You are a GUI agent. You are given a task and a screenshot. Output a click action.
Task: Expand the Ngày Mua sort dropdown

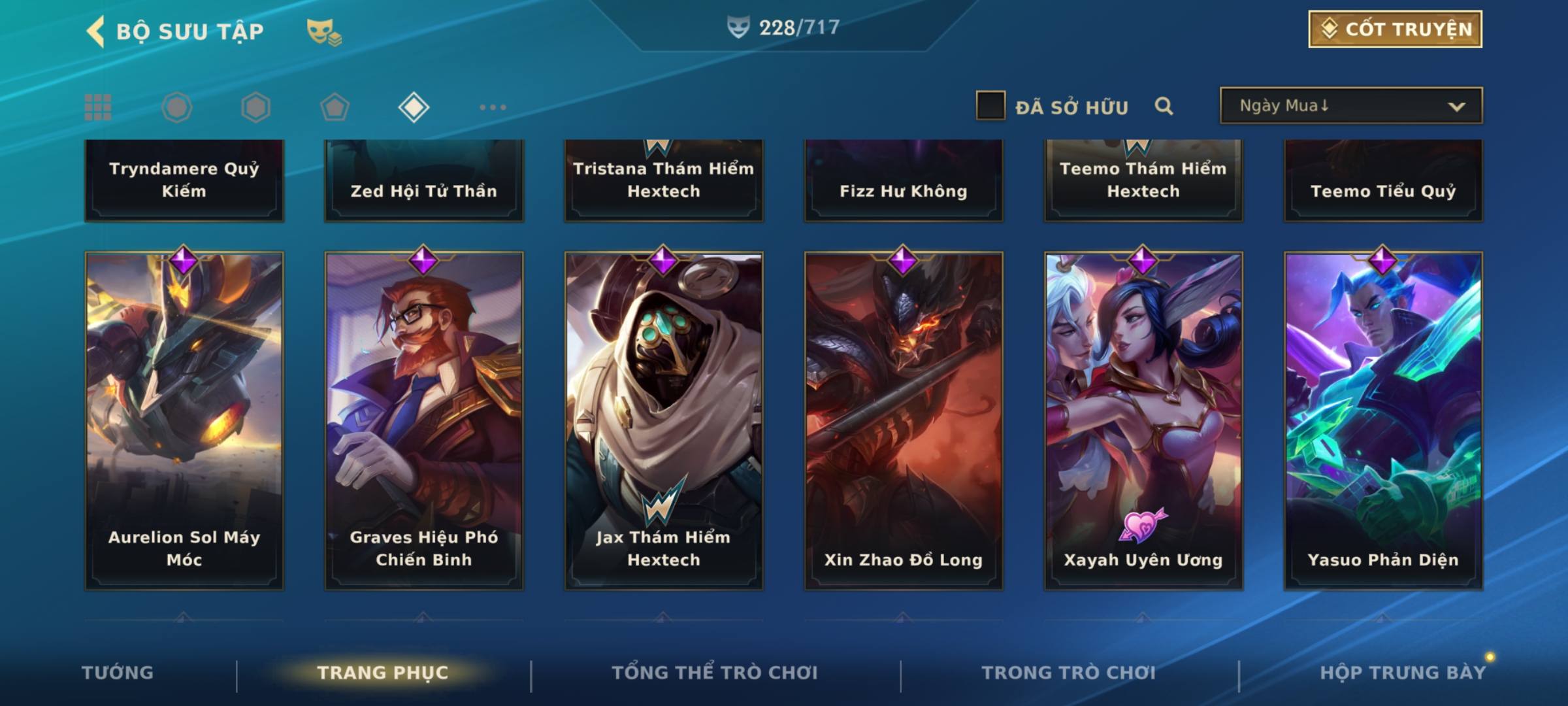[x=1351, y=106]
